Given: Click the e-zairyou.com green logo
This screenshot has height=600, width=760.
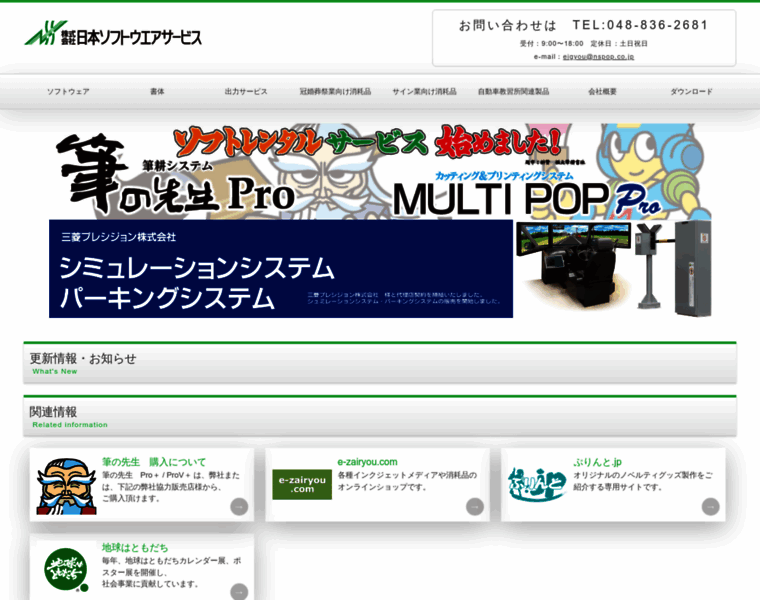Looking at the screenshot, I should click(x=302, y=484).
